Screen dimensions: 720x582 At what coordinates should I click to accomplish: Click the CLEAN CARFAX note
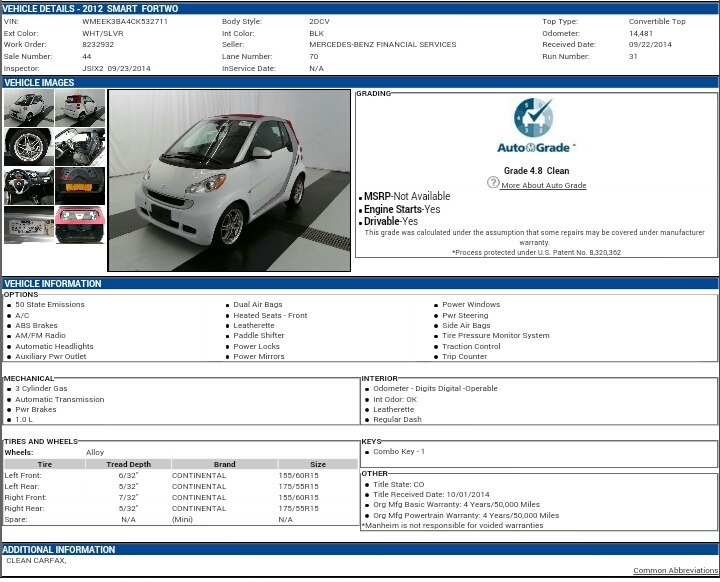click(x=36, y=560)
